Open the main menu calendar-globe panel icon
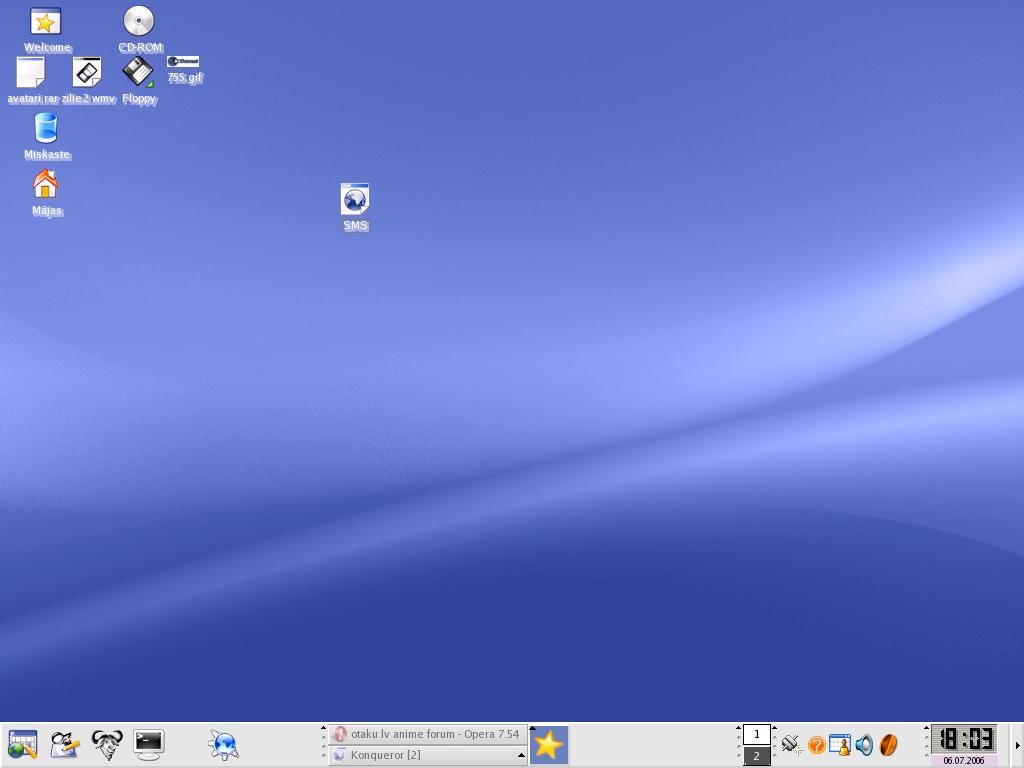 click(22, 744)
